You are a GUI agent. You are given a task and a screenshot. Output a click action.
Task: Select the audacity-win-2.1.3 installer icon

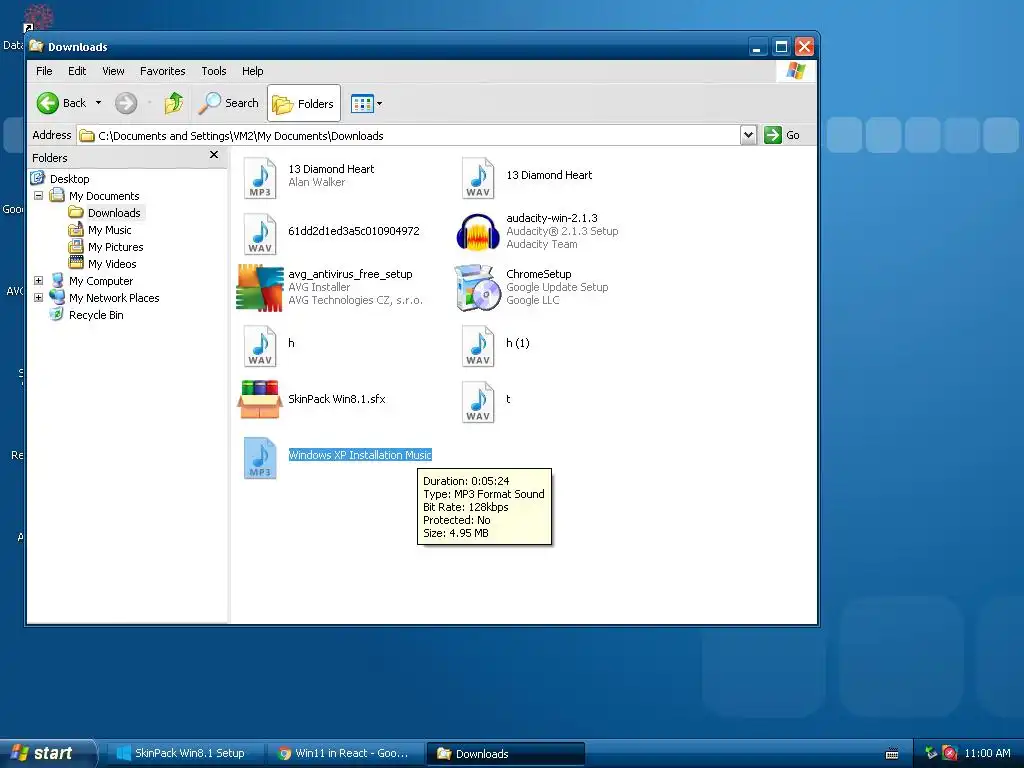pyautogui.click(x=478, y=232)
